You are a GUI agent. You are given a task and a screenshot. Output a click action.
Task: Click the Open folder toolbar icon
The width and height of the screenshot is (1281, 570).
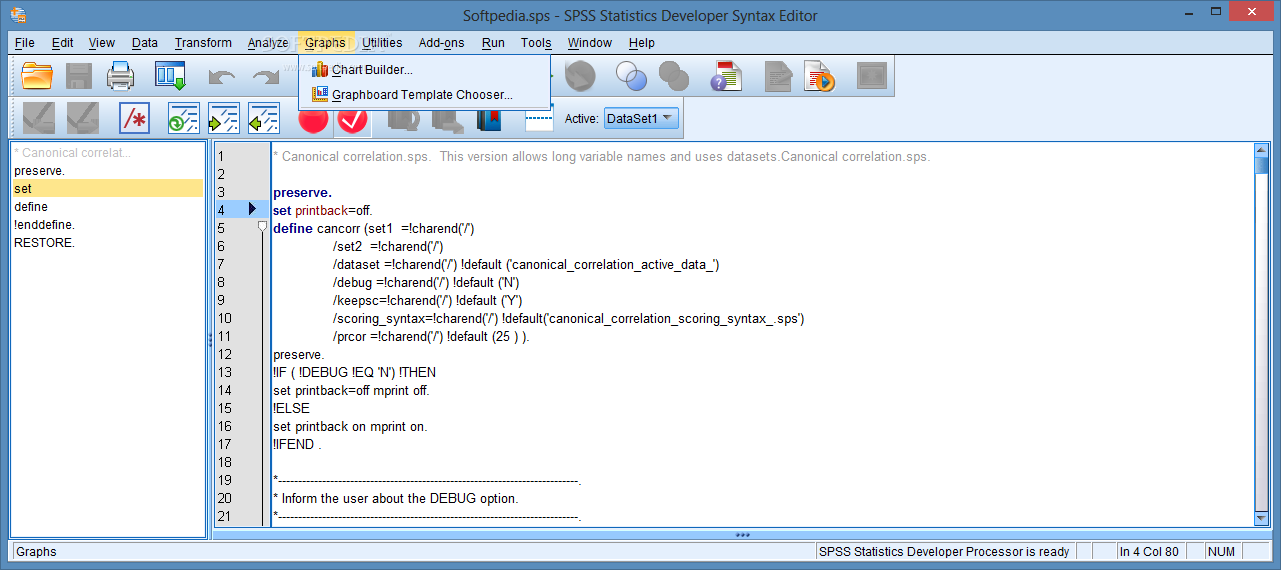(37, 76)
